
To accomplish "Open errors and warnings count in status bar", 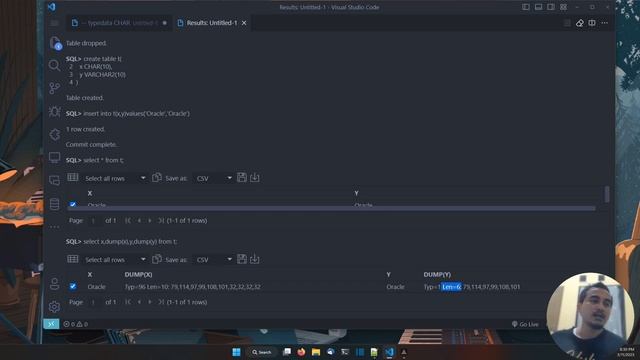I will [x=76, y=324].
